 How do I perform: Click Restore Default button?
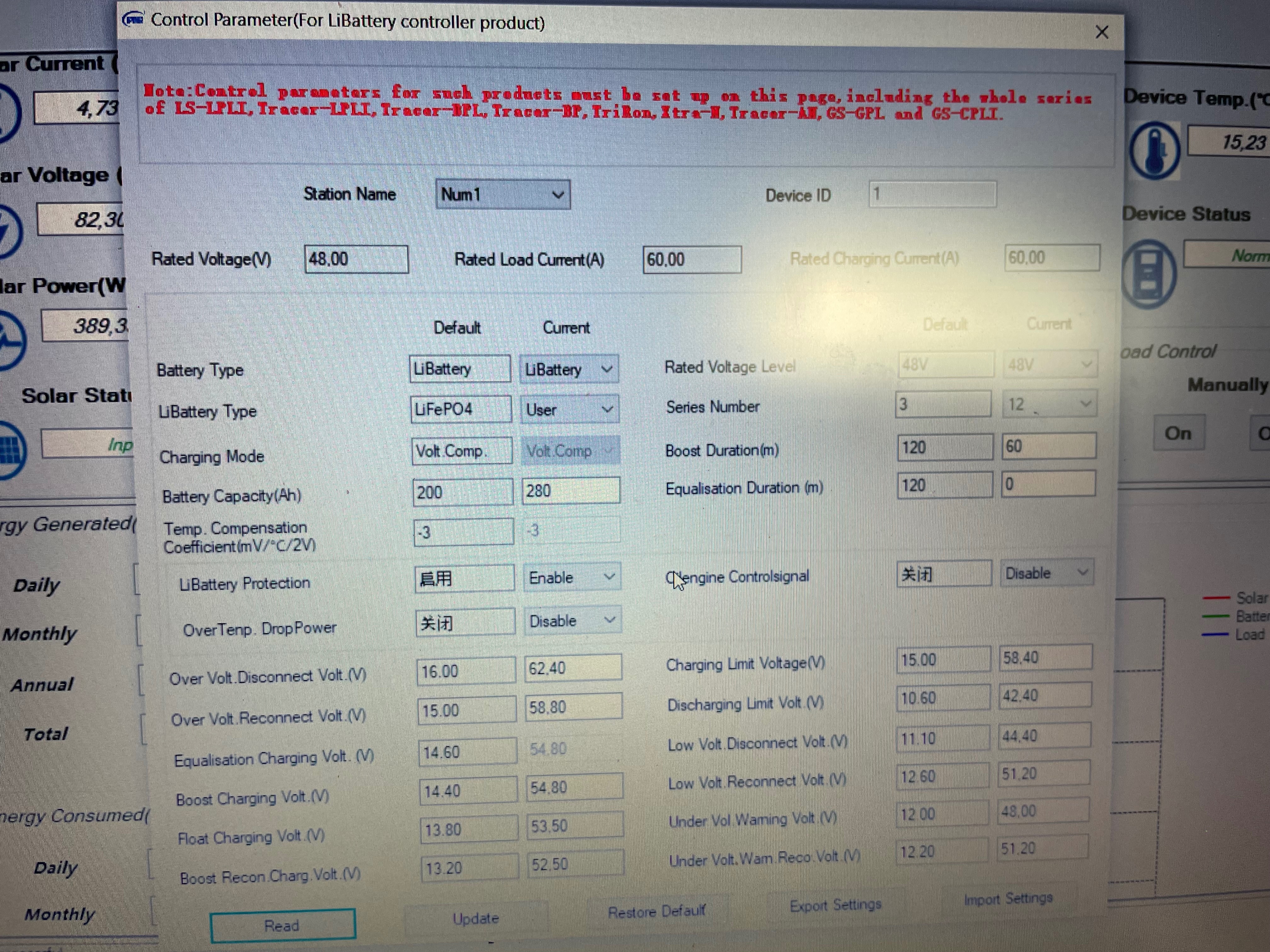tap(656, 911)
